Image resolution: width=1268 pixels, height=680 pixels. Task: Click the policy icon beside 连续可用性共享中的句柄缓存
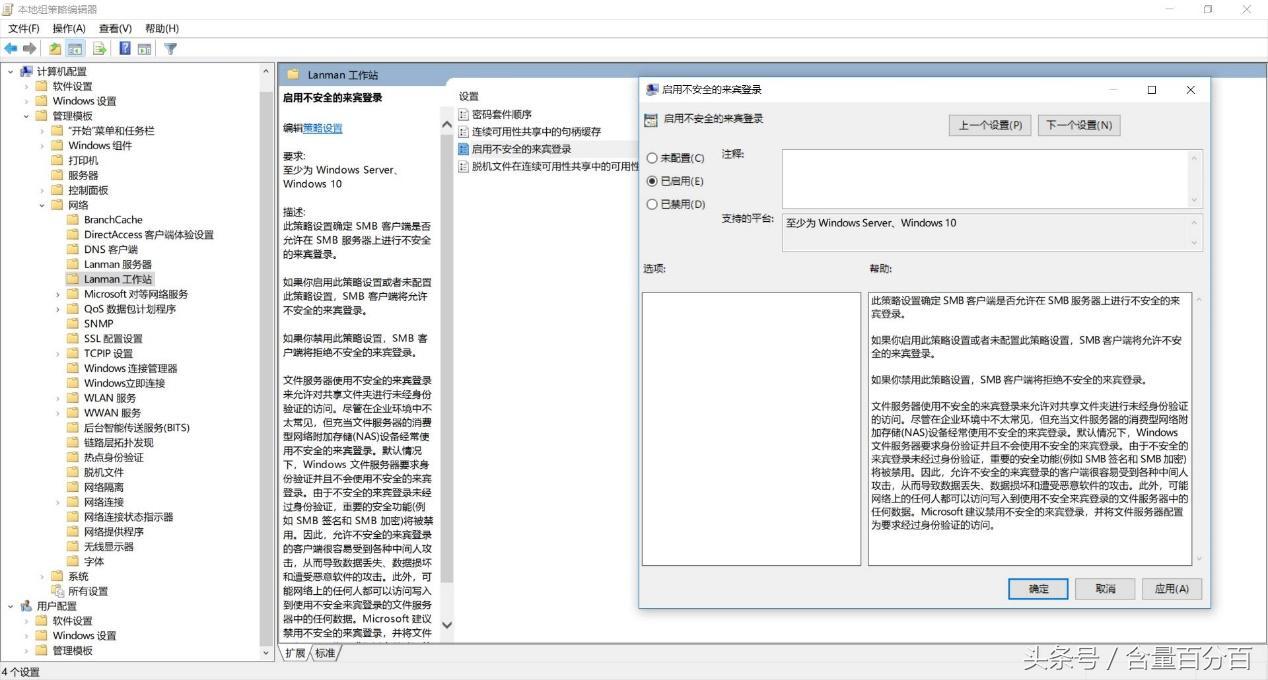pyautogui.click(x=463, y=132)
